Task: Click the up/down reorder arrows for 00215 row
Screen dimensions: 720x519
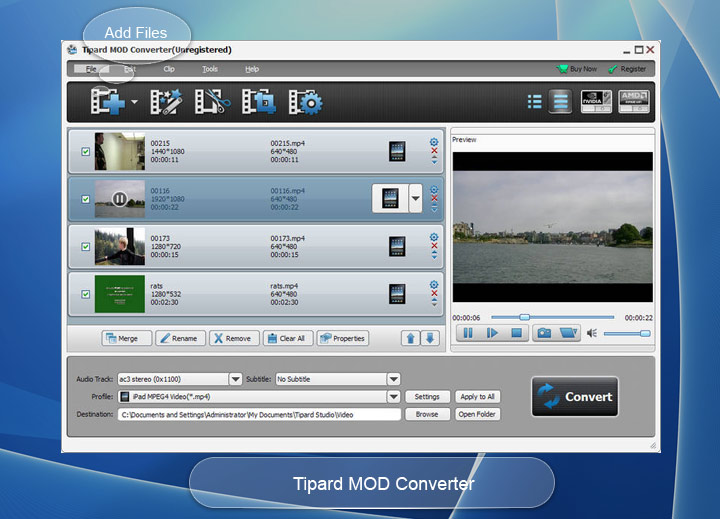Action: click(434, 160)
